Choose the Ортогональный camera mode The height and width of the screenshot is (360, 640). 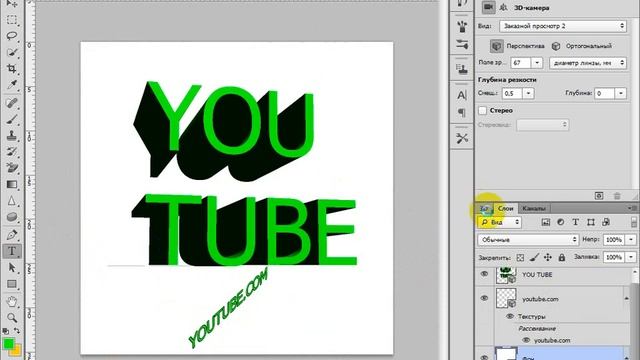(556, 46)
